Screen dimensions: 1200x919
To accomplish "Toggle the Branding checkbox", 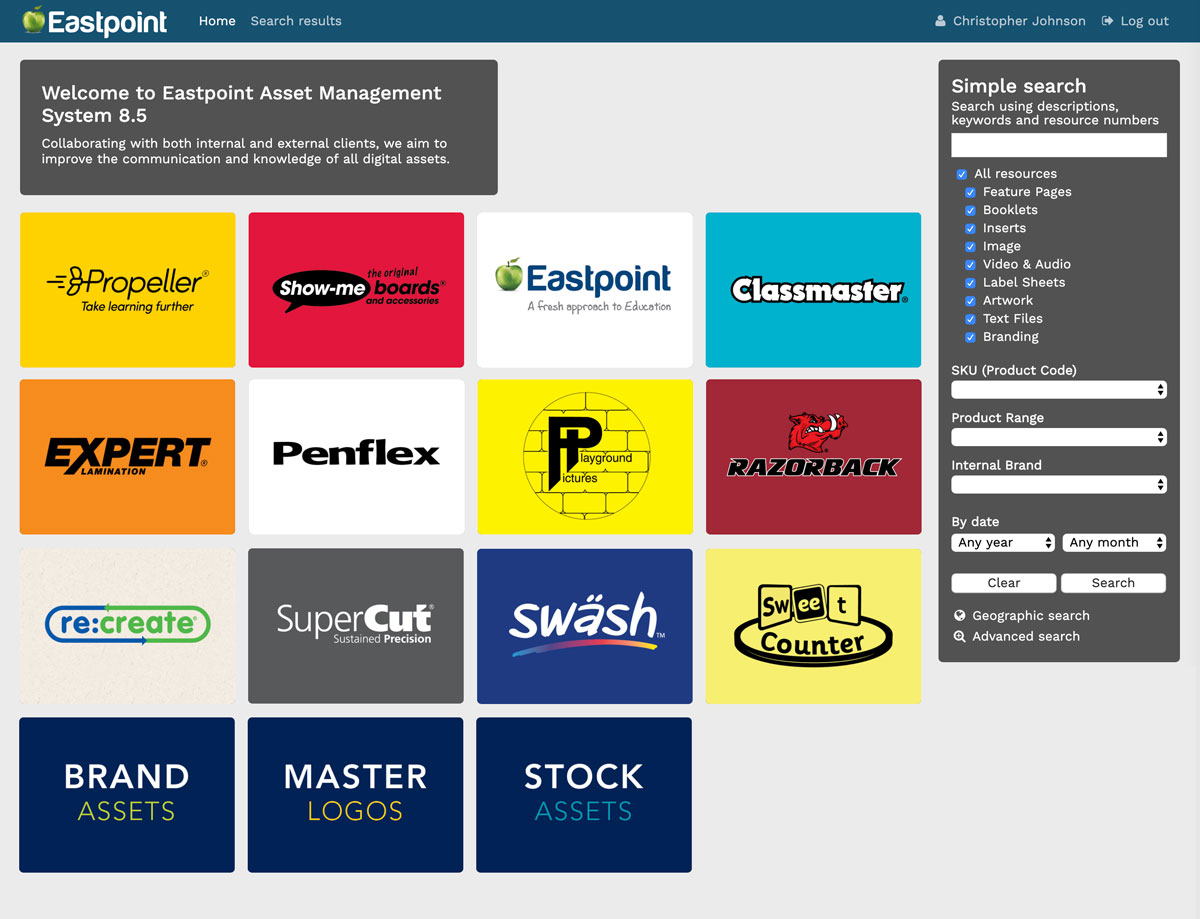I will coord(970,337).
